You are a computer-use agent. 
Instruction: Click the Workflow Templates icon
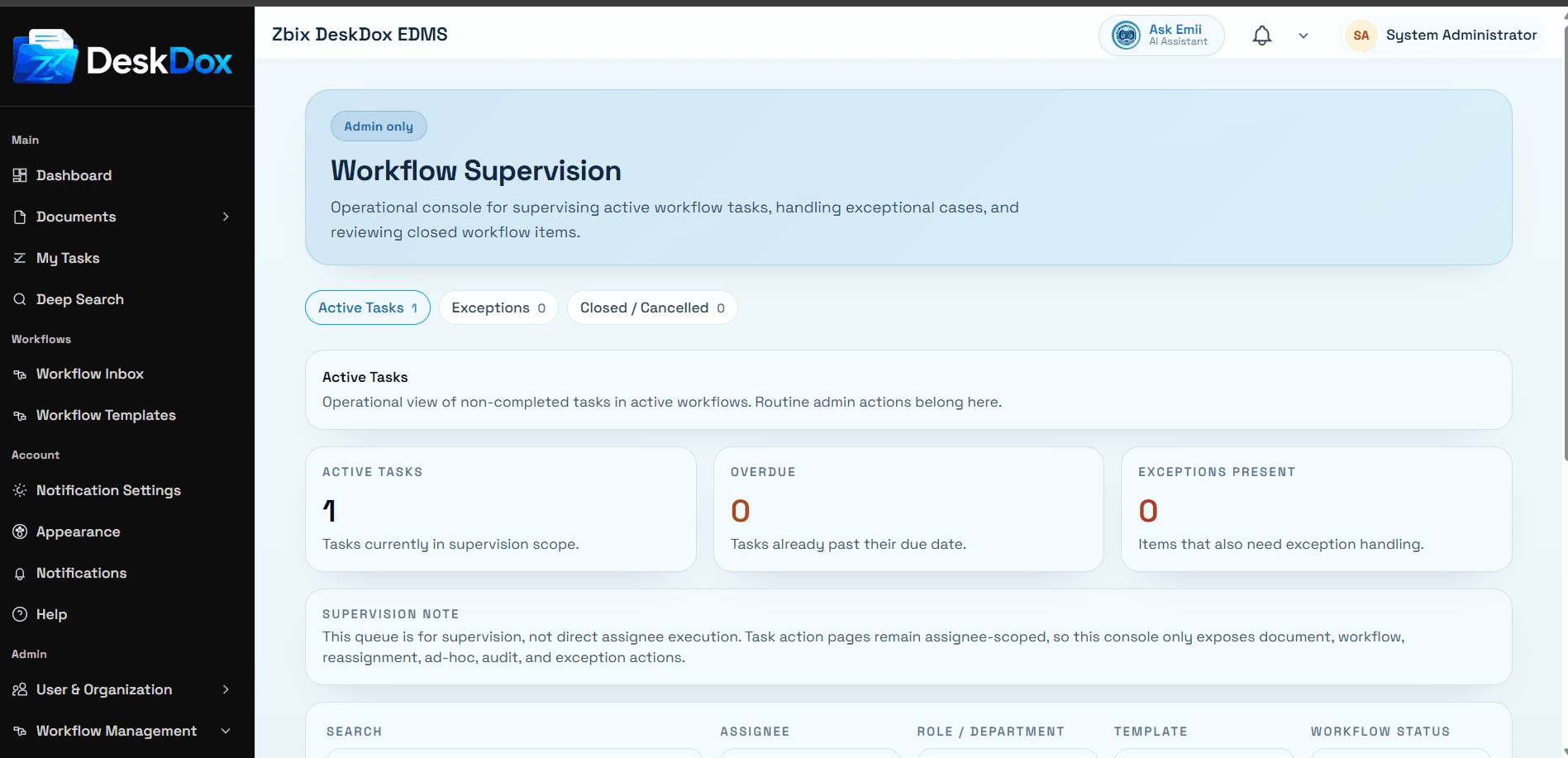pos(20,416)
